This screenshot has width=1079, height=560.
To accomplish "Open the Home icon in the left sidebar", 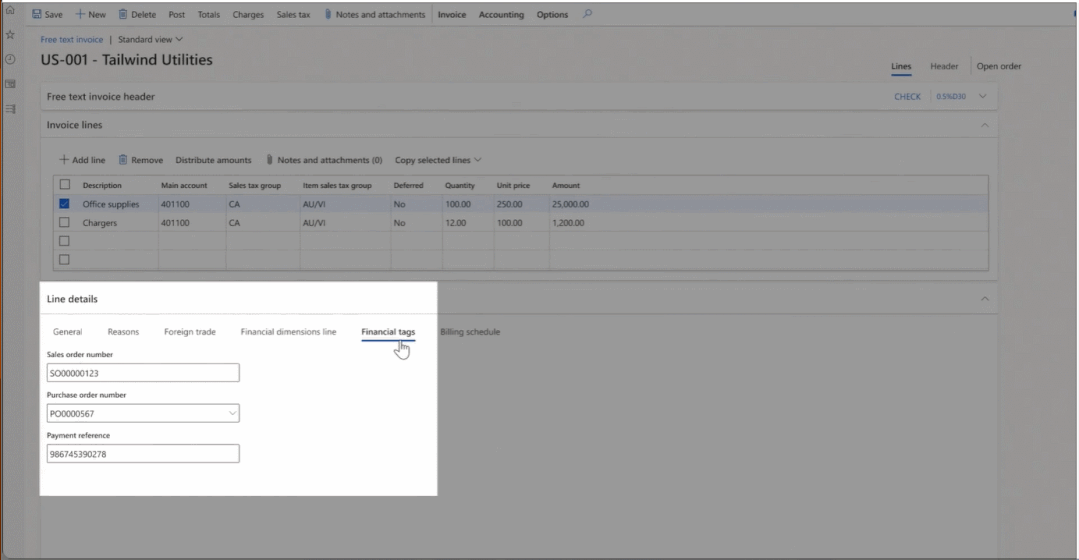I will pyautogui.click(x=10, y=10).
